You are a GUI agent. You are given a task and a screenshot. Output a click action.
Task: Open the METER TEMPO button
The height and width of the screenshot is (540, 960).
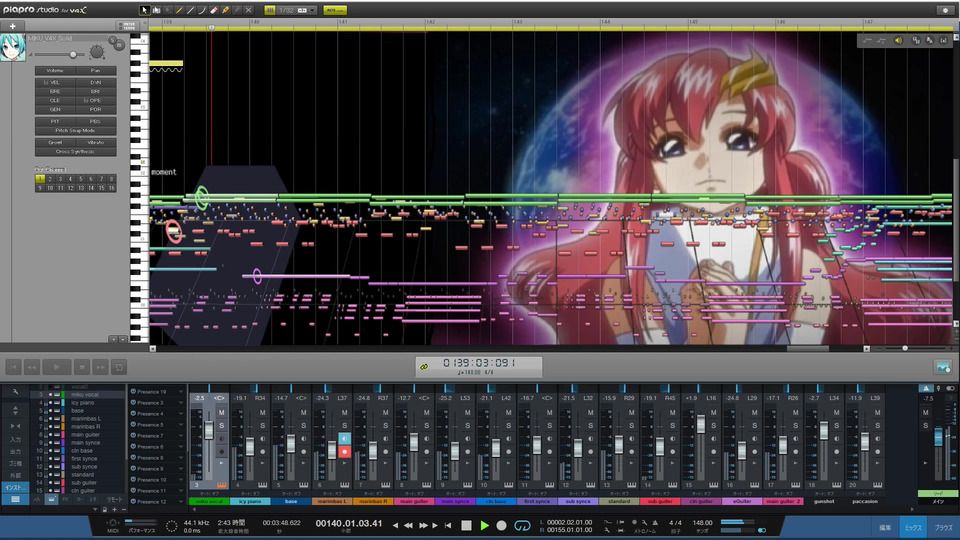[129, 26]
